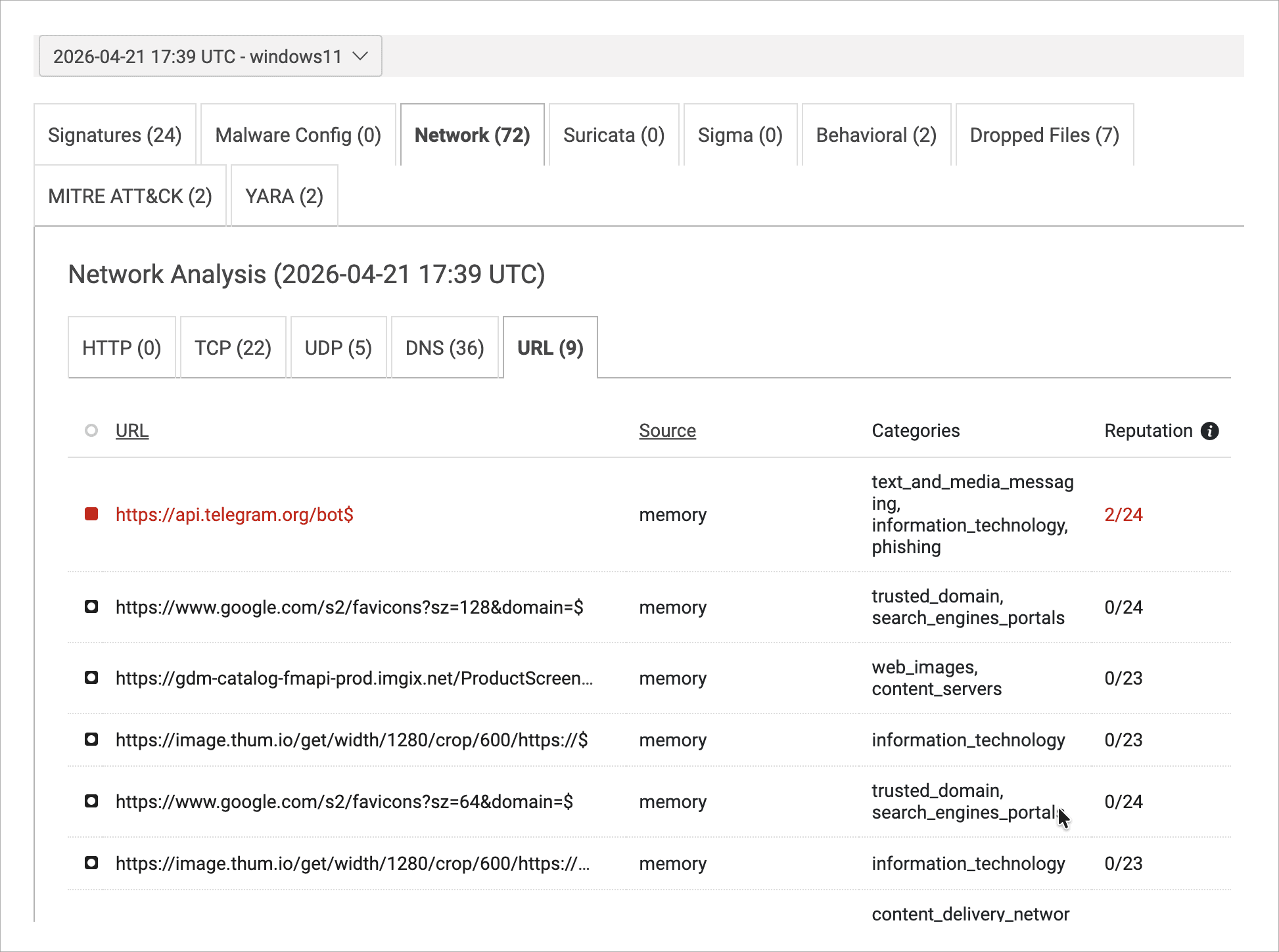Switch to Behavioral (2) tab
1279x952 pixels.
coord(876,135)
